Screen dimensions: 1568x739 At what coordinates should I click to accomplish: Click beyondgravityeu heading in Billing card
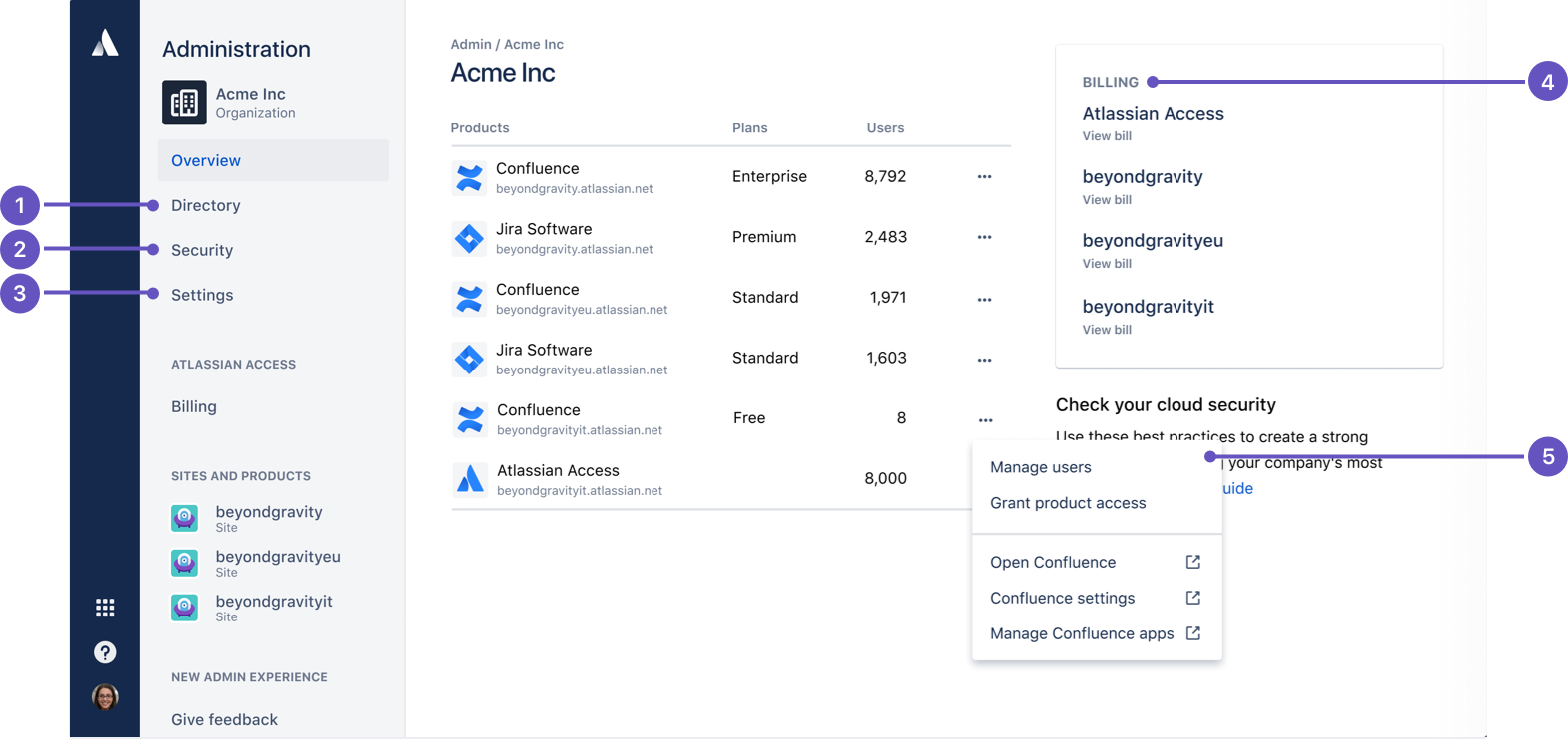point(1153,241)
